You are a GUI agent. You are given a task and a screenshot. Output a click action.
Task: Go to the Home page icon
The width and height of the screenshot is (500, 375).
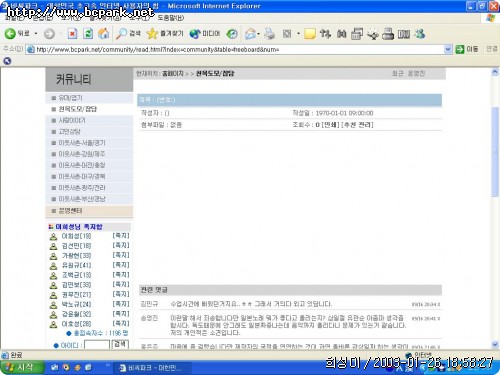104,34
